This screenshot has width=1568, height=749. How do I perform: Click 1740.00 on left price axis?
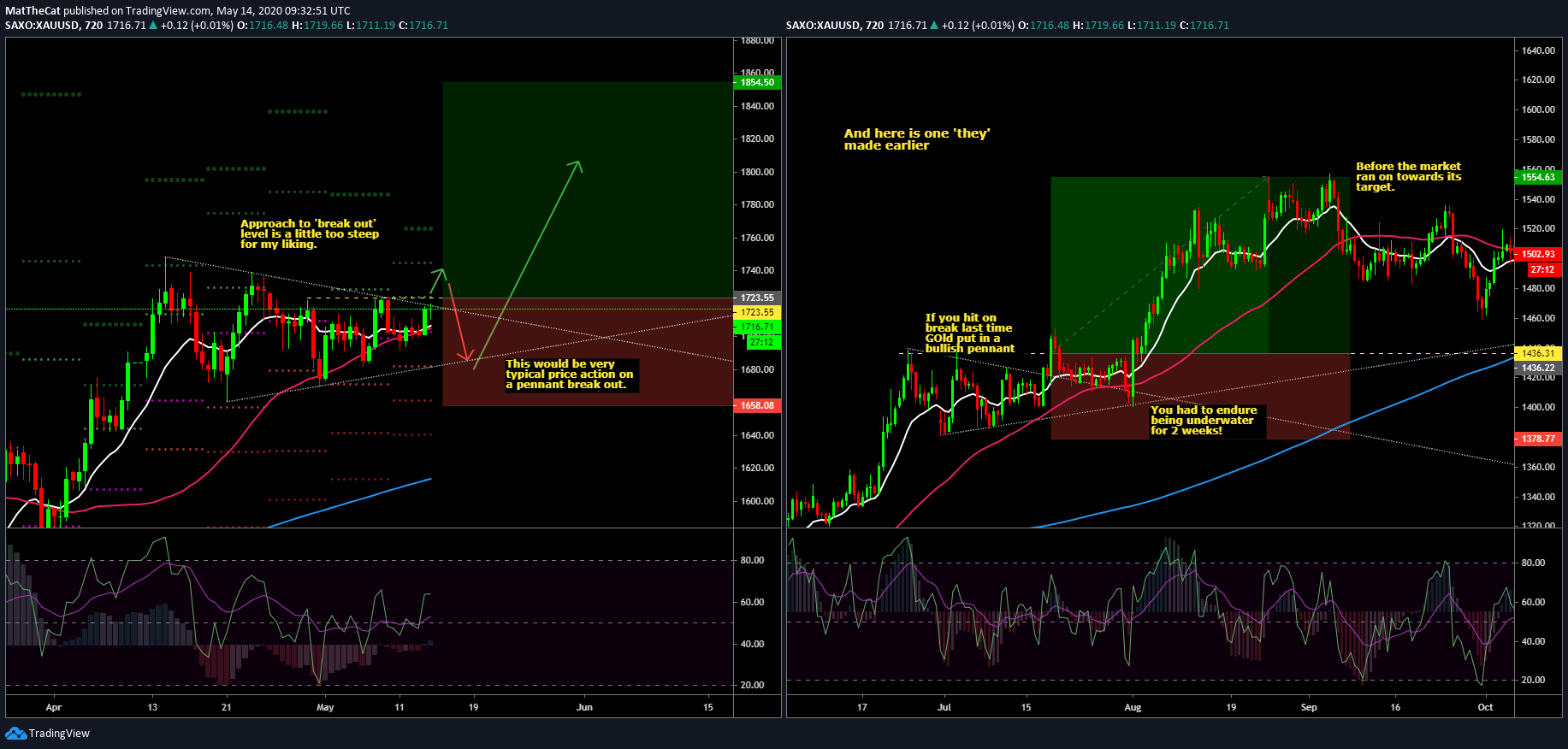[757, 270]
